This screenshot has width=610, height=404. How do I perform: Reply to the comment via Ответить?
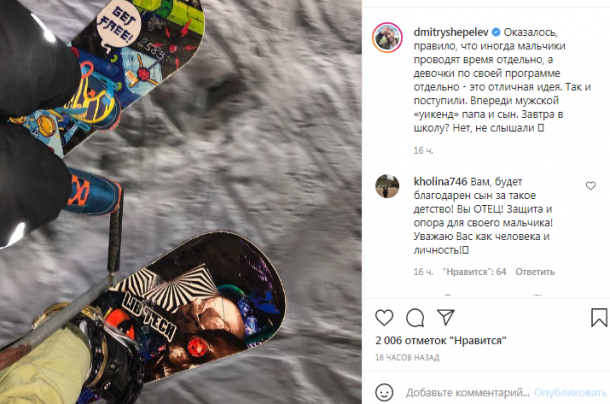point(535,272)
